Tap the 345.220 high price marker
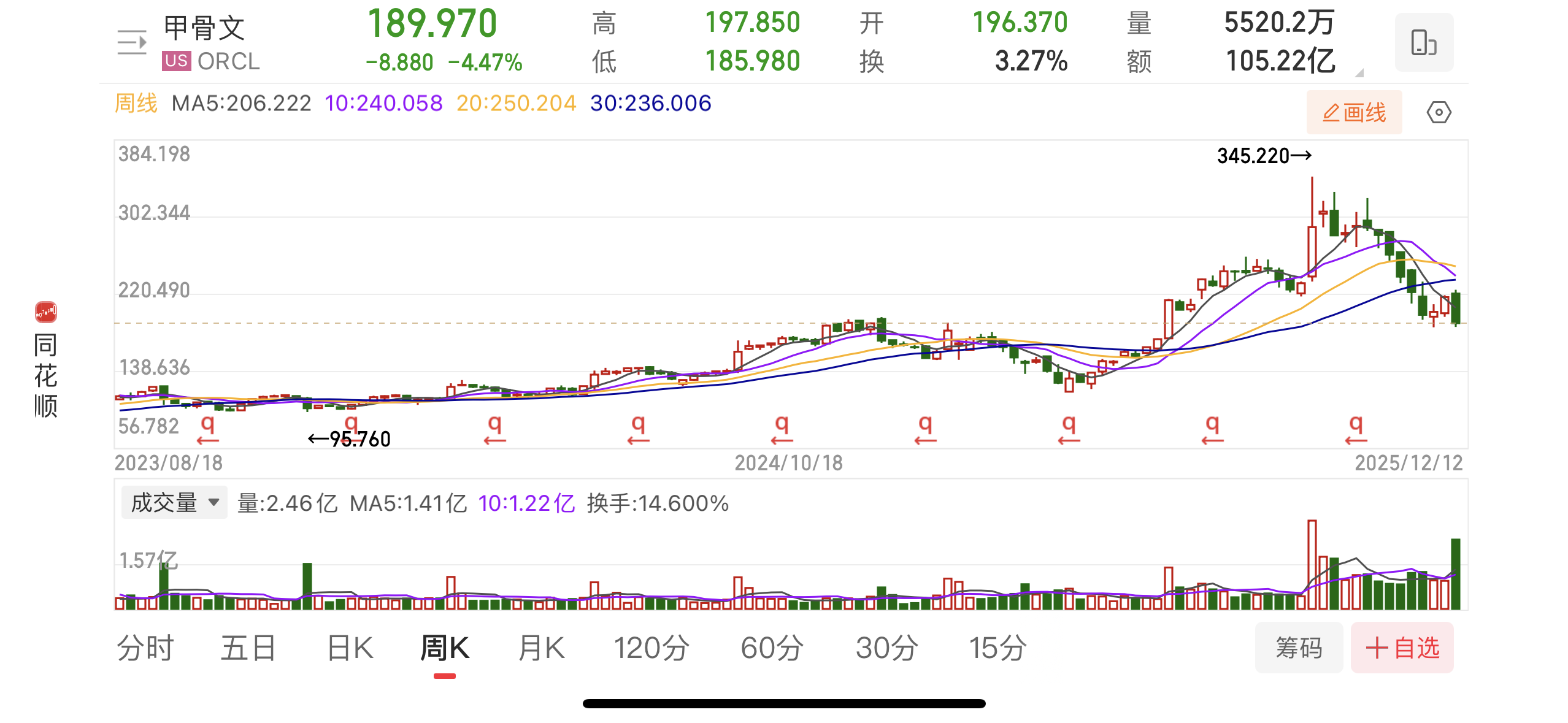 (x=1264, y=156)
